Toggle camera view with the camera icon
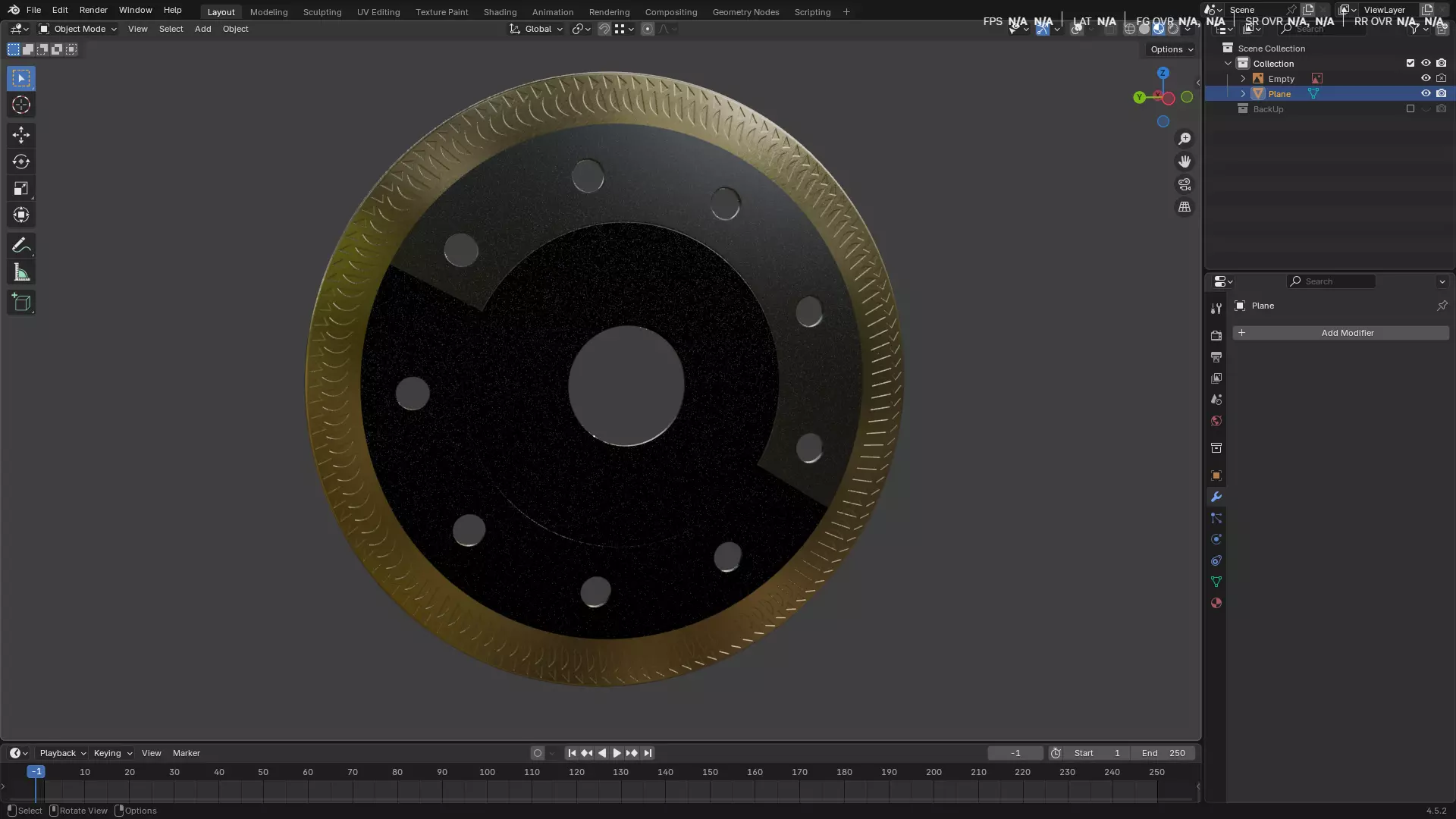The width and height of the screenshot is (1456, 819). (x=1185, y=184)
